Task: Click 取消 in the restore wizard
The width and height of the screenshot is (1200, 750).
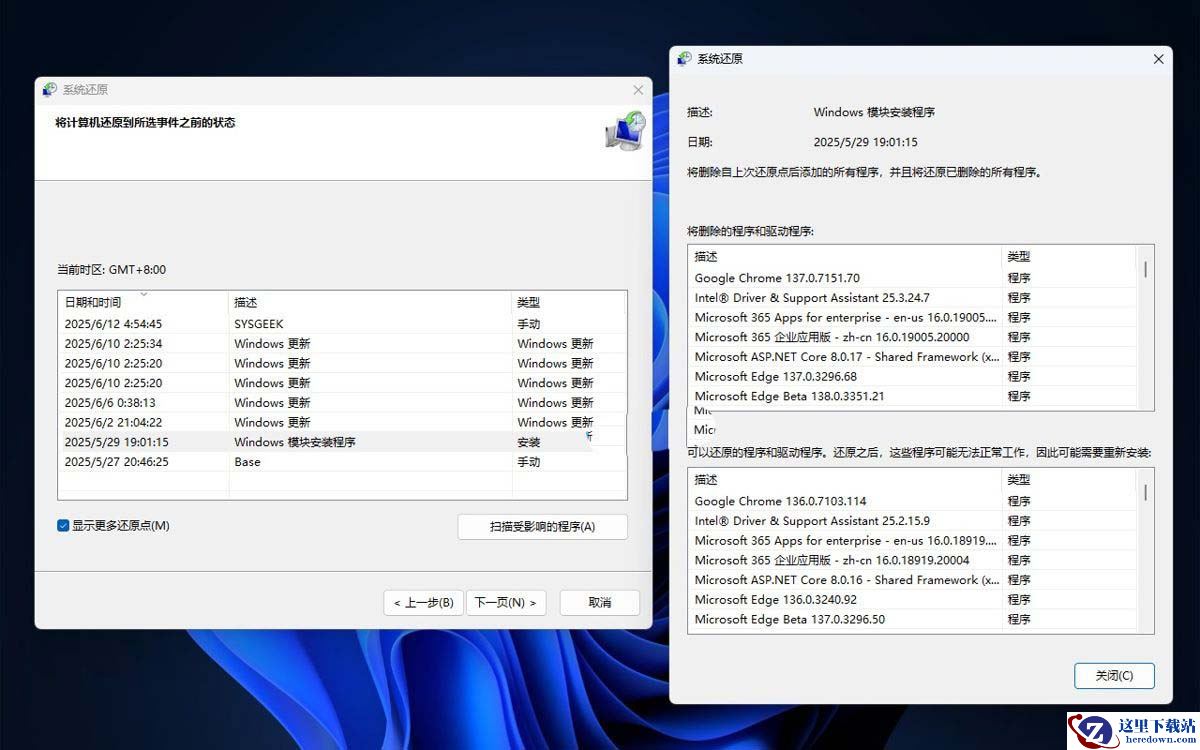Action: coord(600,603)
